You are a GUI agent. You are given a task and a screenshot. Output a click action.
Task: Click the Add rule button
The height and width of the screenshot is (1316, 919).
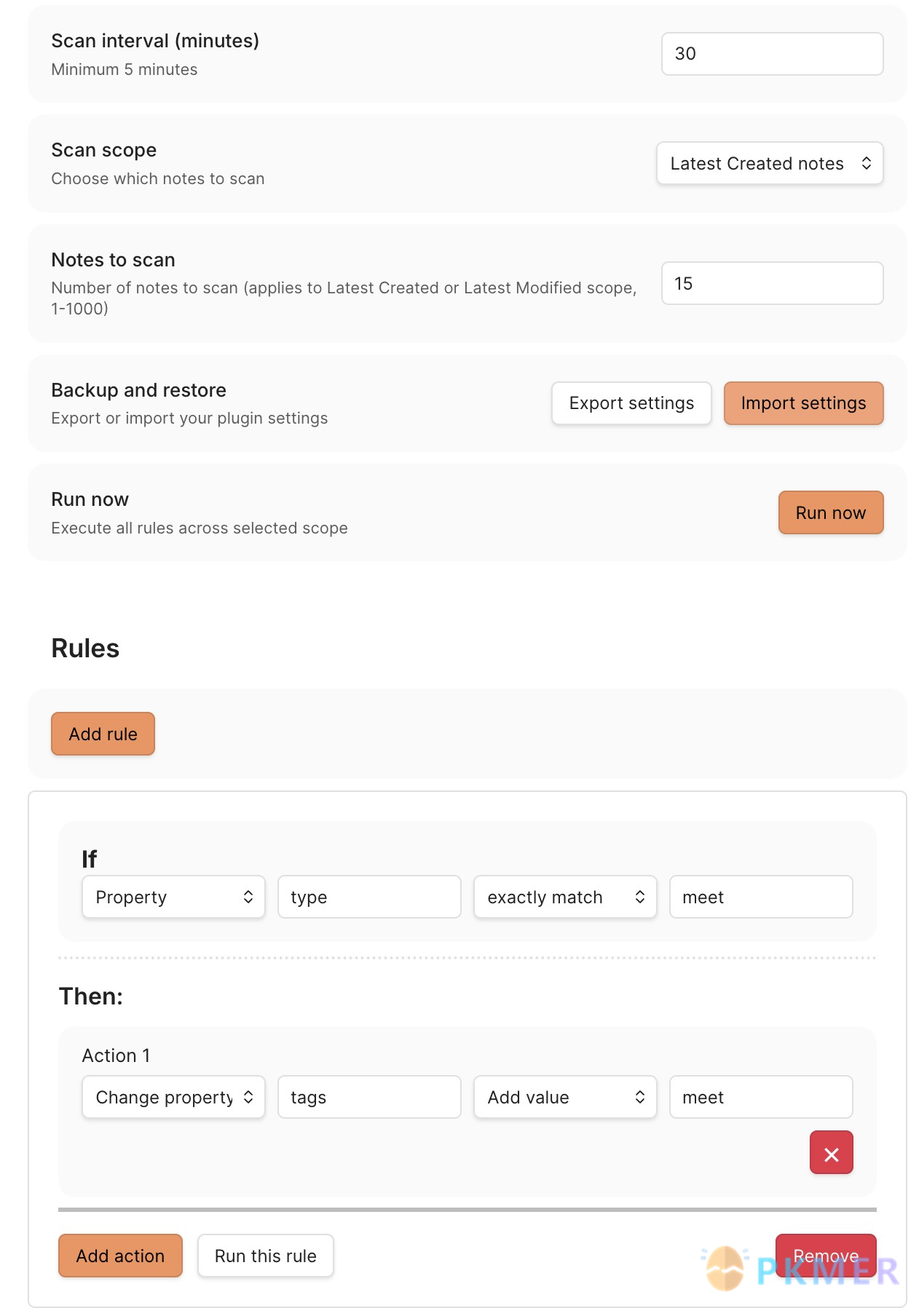click(x=103, y=734)
